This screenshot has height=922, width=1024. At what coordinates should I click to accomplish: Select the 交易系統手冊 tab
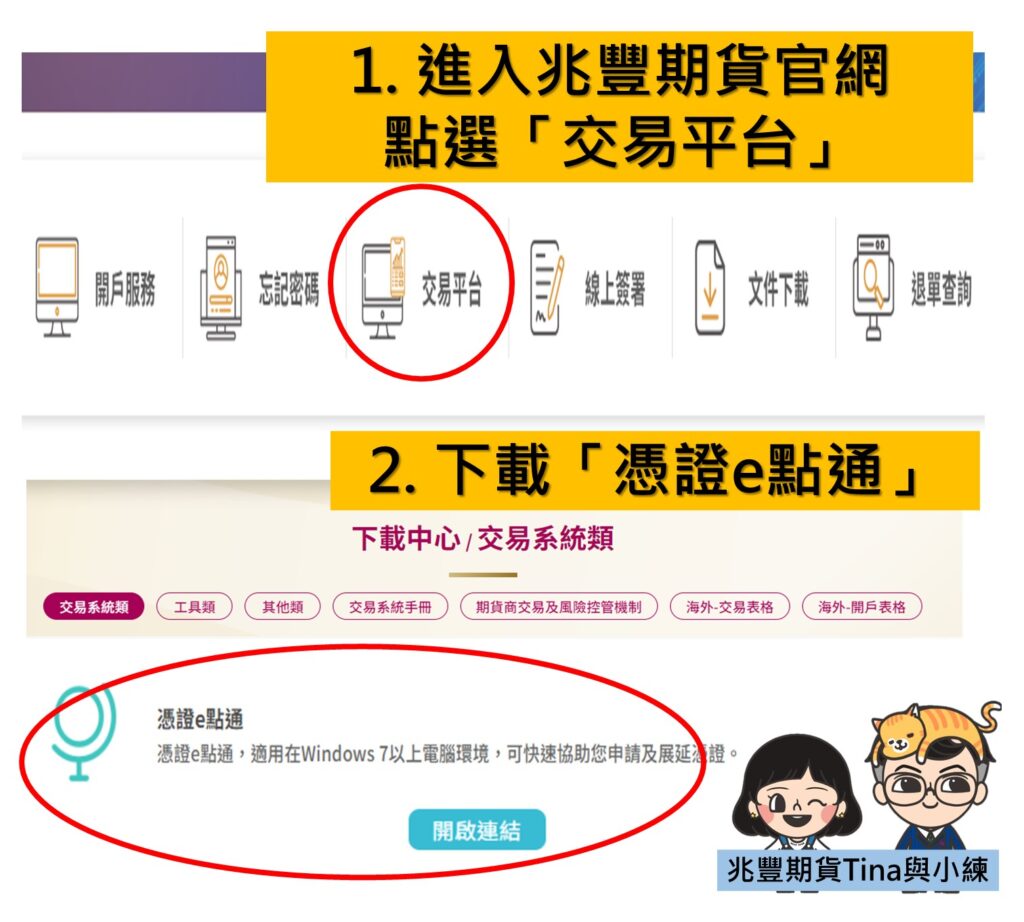pyautogui.click(x=390, y=607)
